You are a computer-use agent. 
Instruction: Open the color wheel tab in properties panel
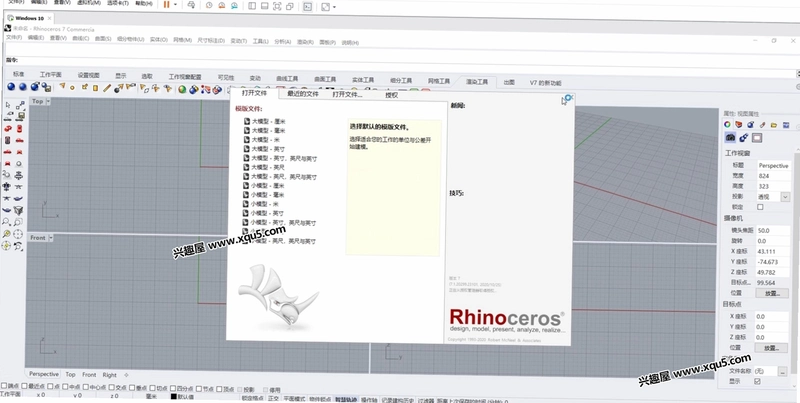click(x=727, y=124)
